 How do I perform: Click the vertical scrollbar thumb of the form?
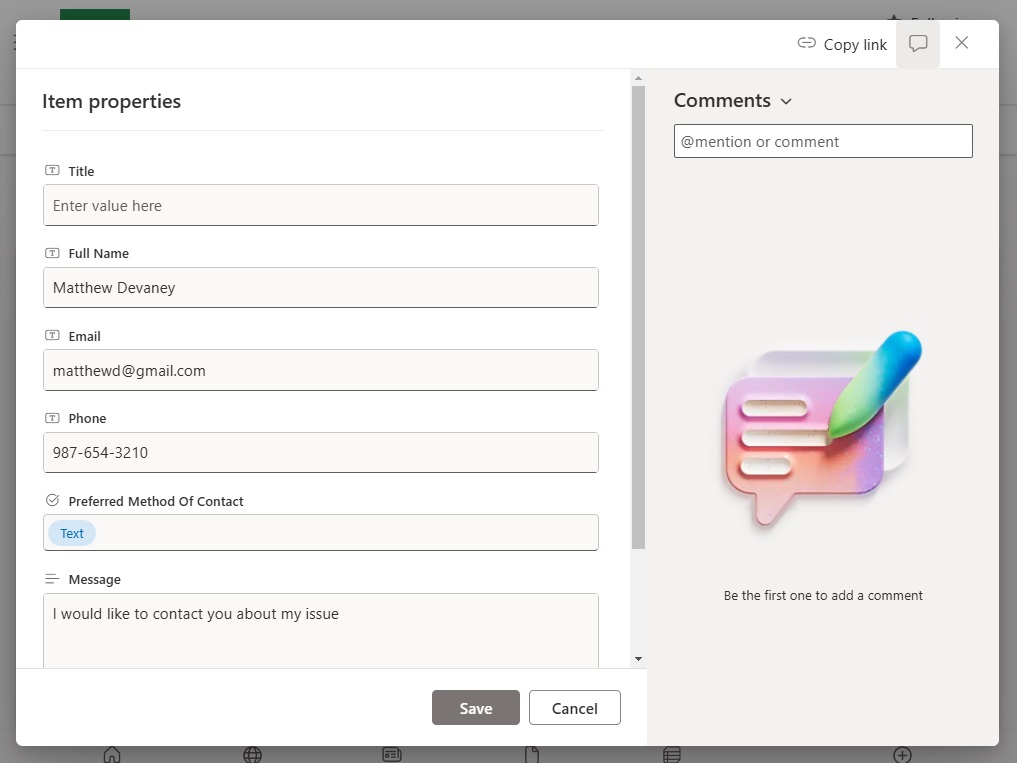coord(638,317)
